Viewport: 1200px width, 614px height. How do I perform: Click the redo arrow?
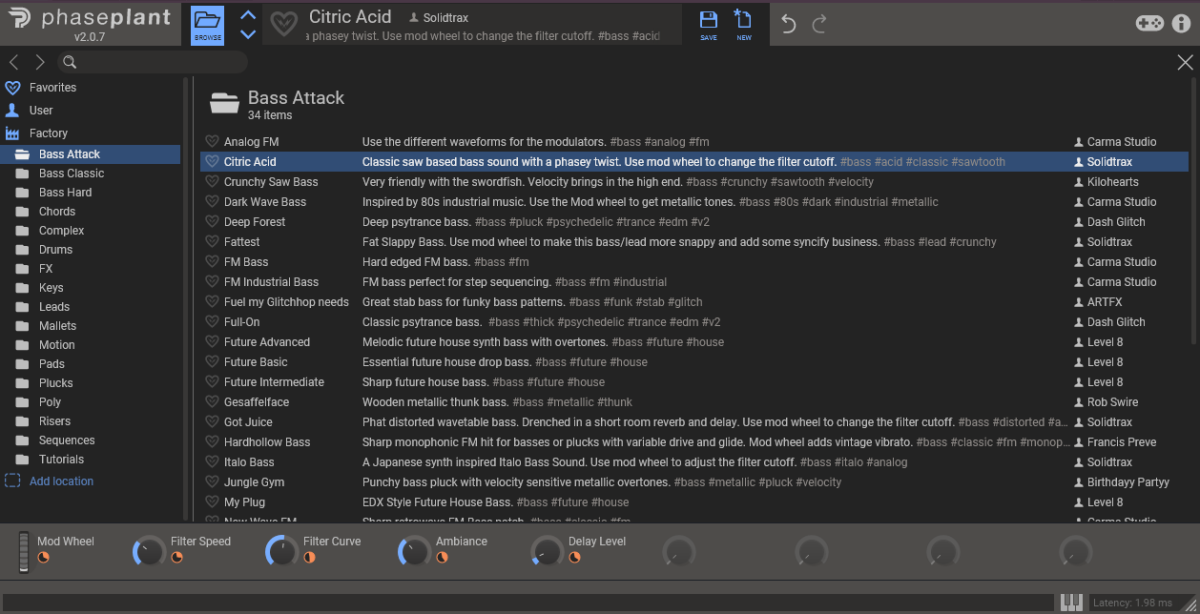click(819, 24)
